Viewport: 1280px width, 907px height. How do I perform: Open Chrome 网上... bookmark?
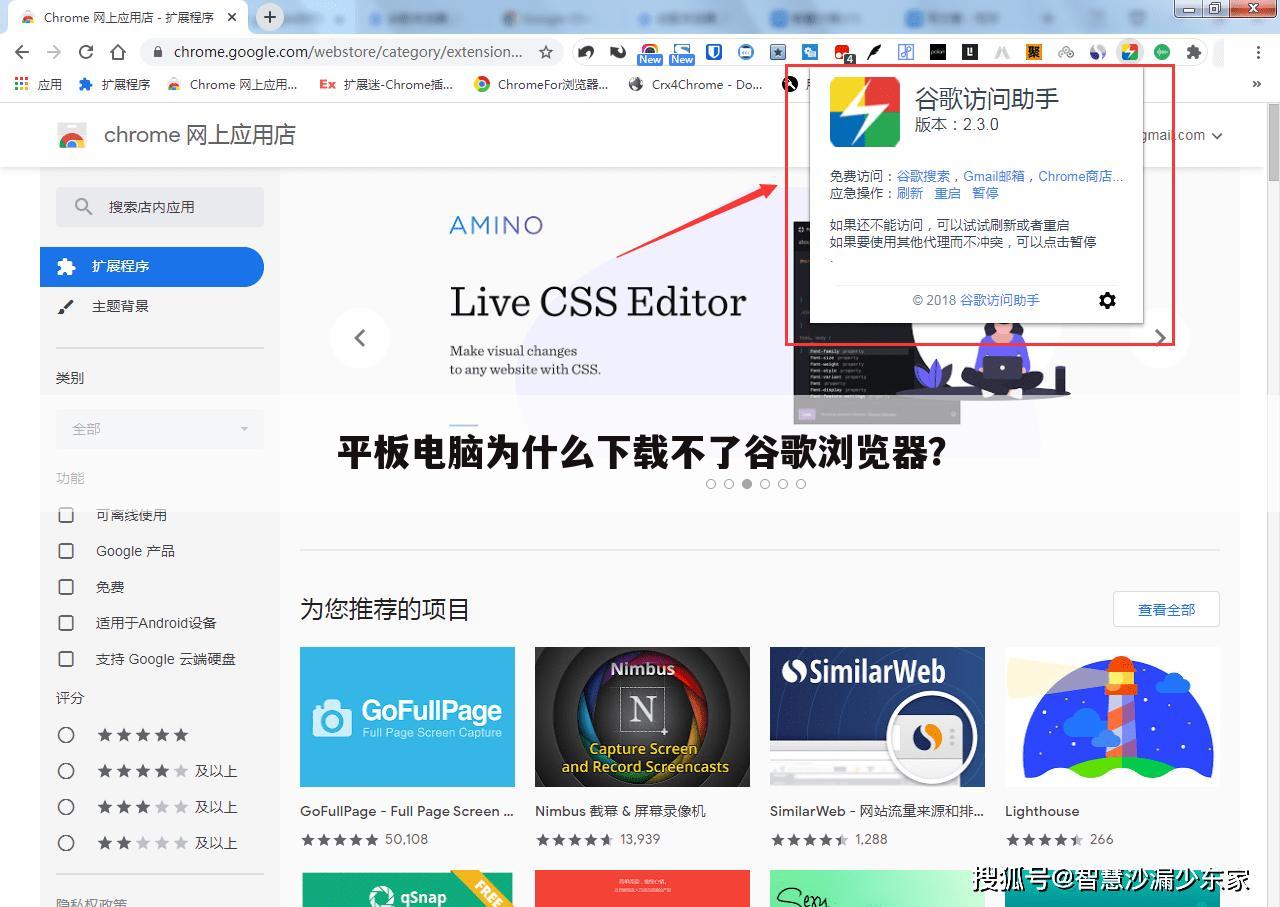[x=232, y=84]
